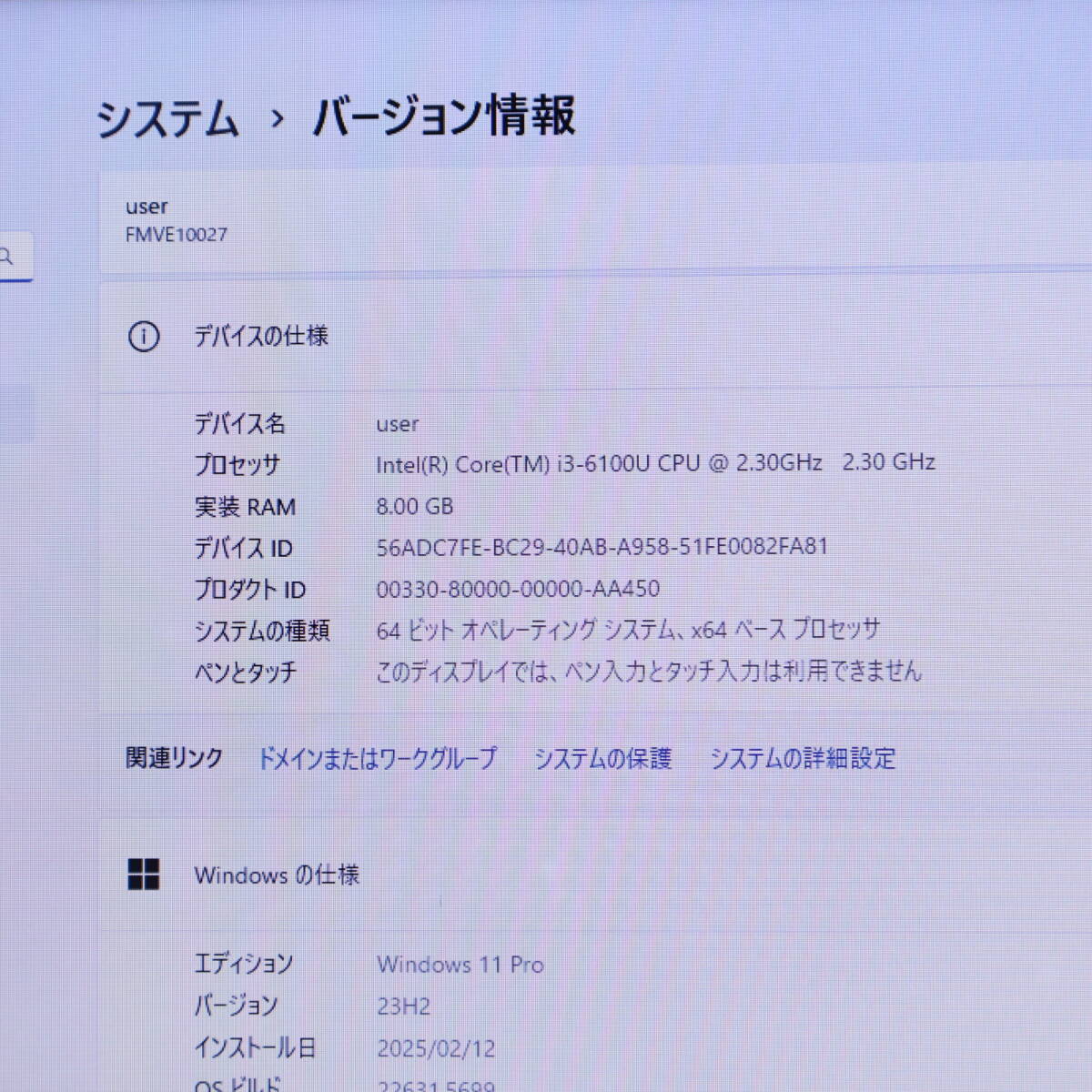
Task: Select the 関連リンク label
Action: coord(174,758)
